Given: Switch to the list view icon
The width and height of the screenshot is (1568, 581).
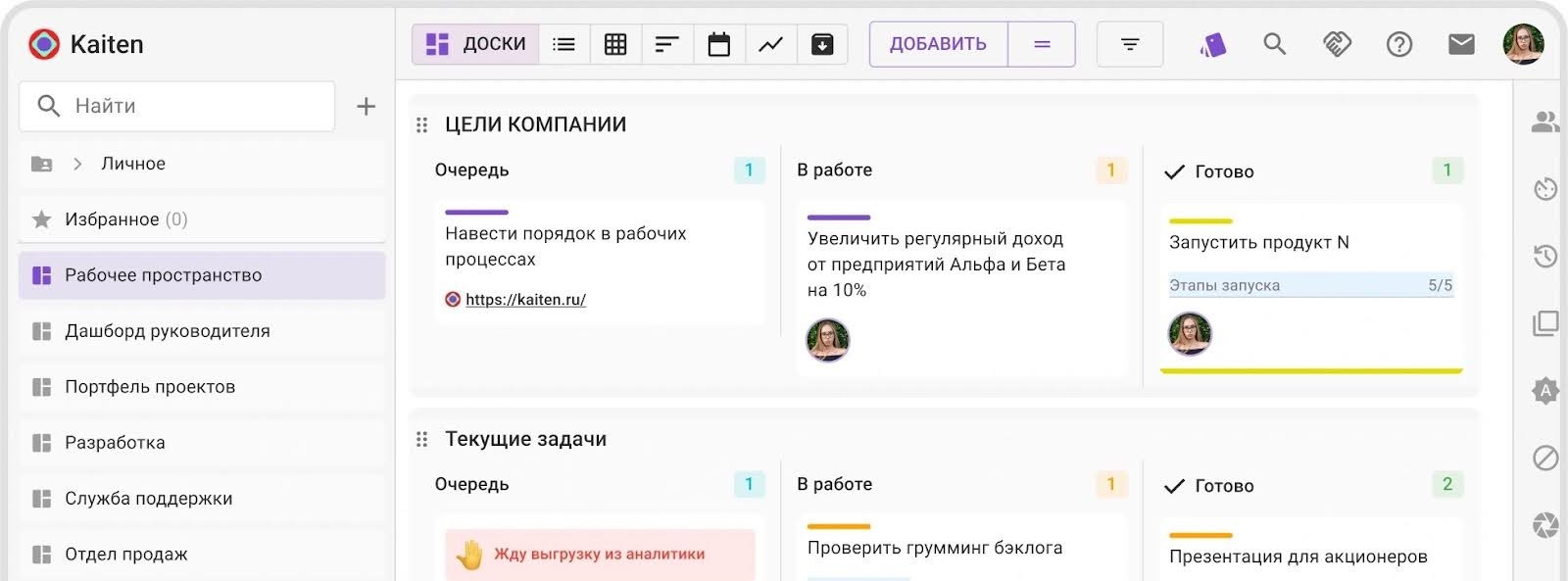Looking at the screenshot, I should 563,44.
